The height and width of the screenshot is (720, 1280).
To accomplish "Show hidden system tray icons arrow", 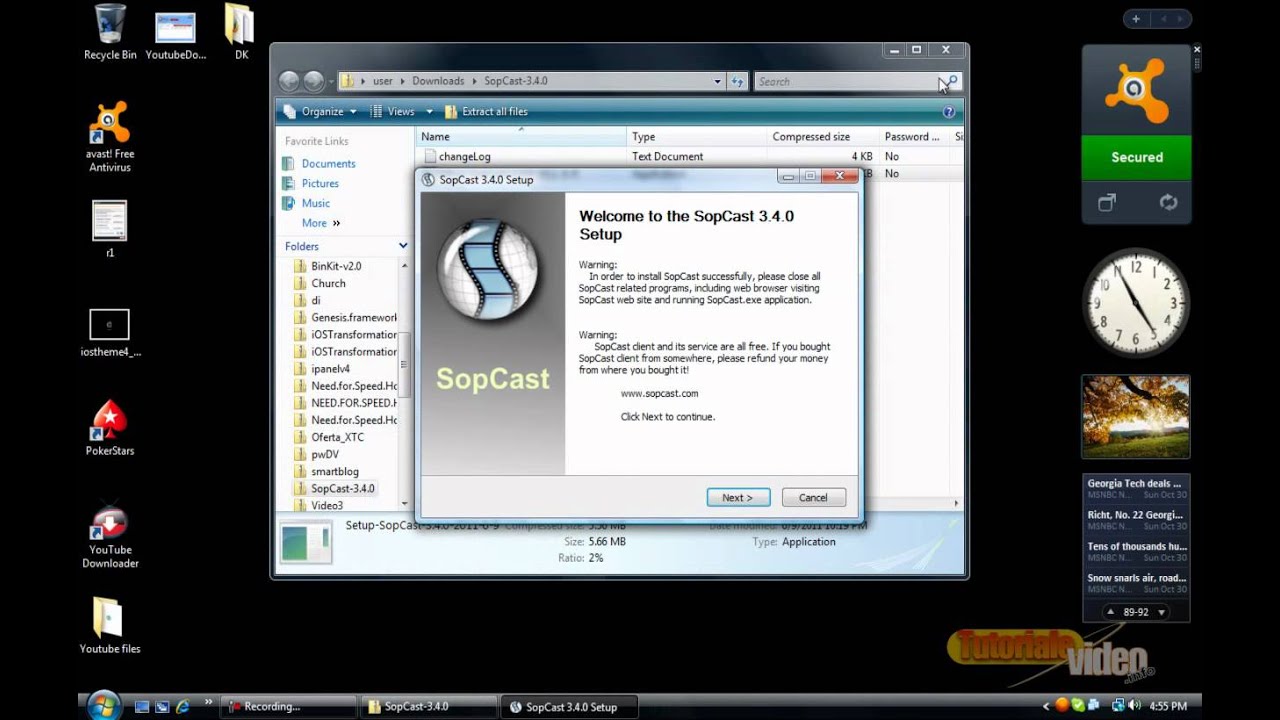I will (1046, 706).
